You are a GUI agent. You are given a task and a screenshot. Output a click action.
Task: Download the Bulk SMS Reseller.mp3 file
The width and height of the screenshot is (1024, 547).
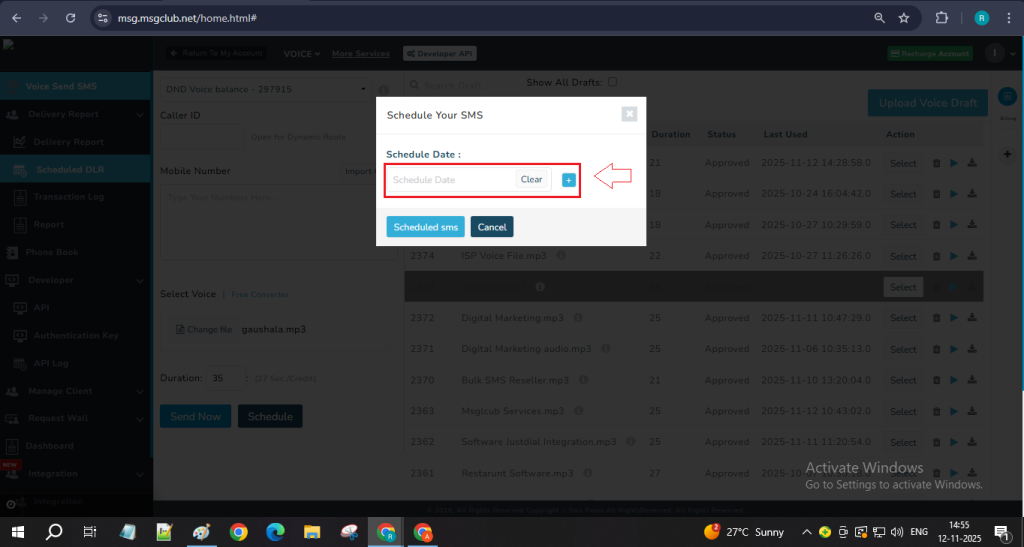pyautogui.click(x=972, y=381)
